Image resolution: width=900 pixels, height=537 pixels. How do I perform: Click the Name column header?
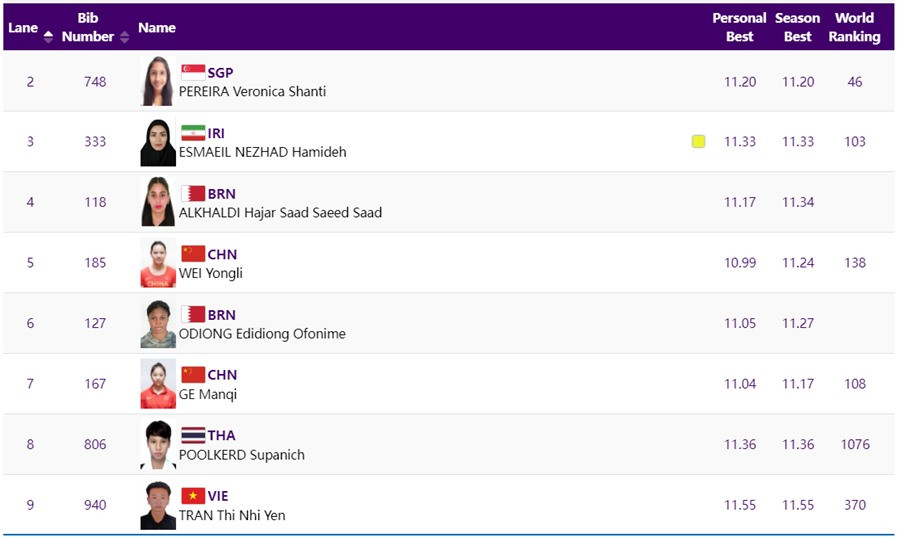157,28
